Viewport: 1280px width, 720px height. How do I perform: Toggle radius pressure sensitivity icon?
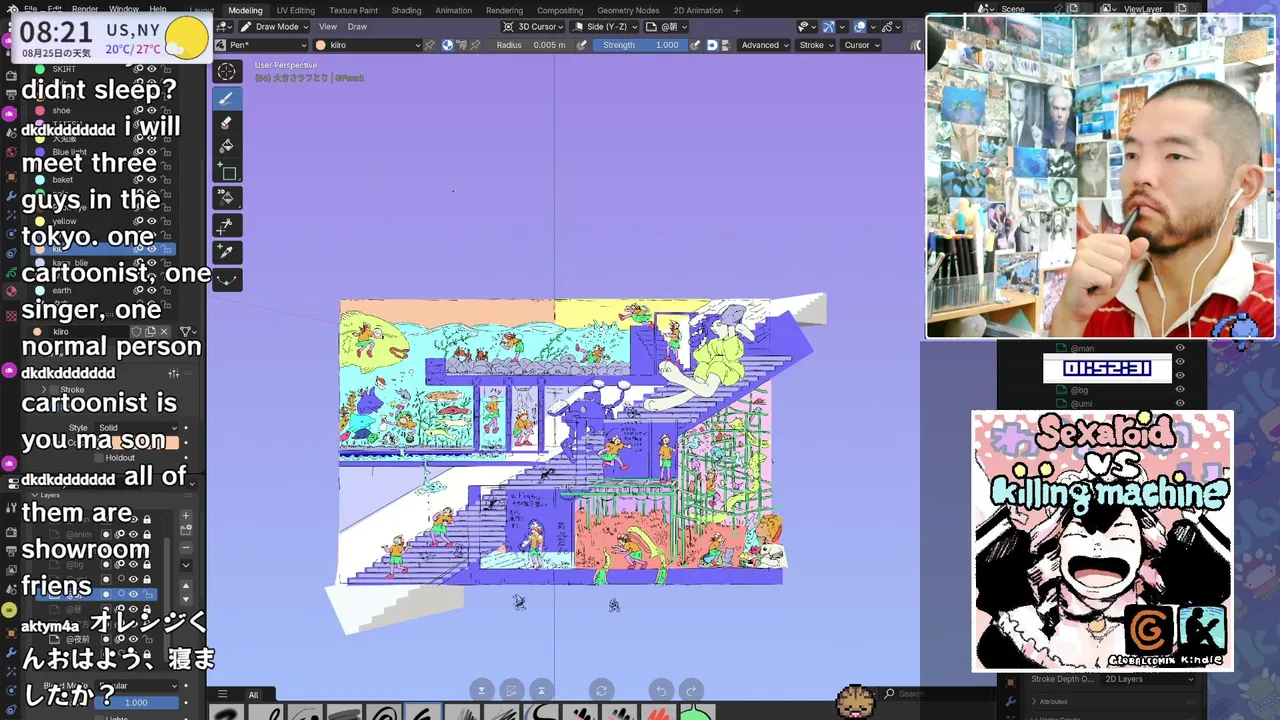point(581,45)
